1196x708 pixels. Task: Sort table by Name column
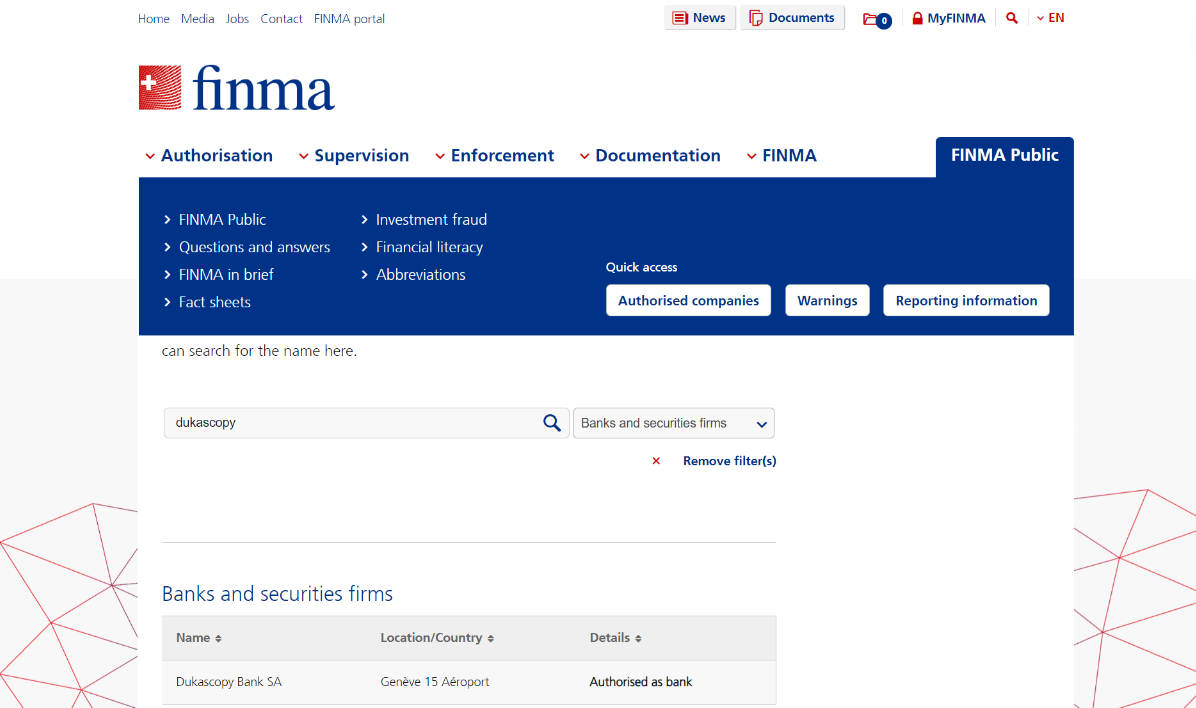tap(198, 638)
